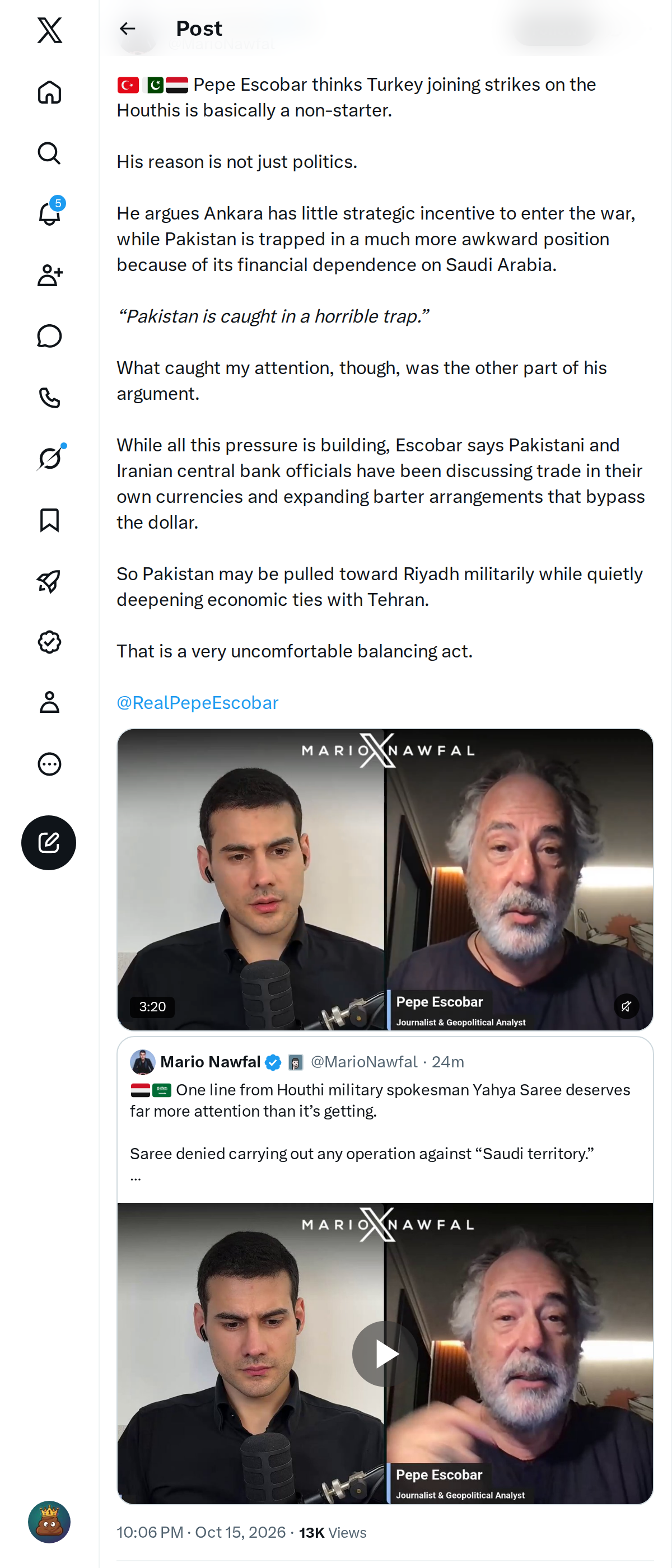Expand the More options circle menu
Image resolution: width=672 pixels, height=1568 pixels.
(49, 764)
